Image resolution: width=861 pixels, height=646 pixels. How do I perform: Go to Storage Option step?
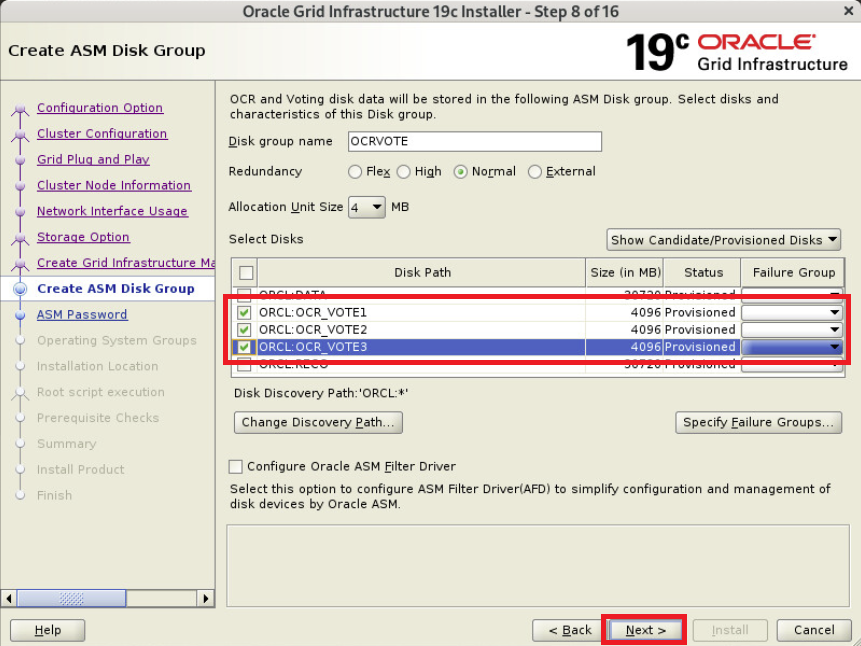point(83,237)
